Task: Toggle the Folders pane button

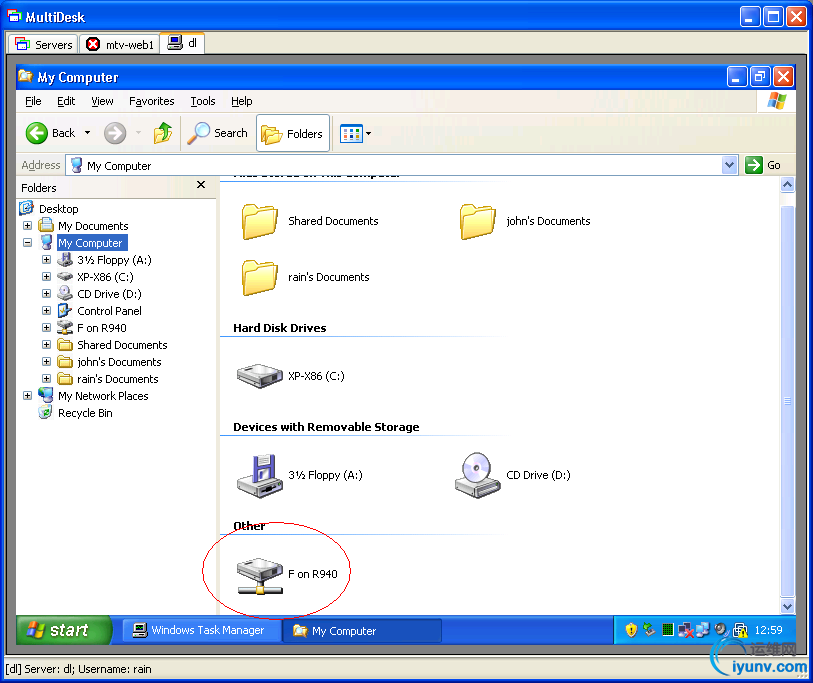Action: pyautogui.click(x=293, y=133)
